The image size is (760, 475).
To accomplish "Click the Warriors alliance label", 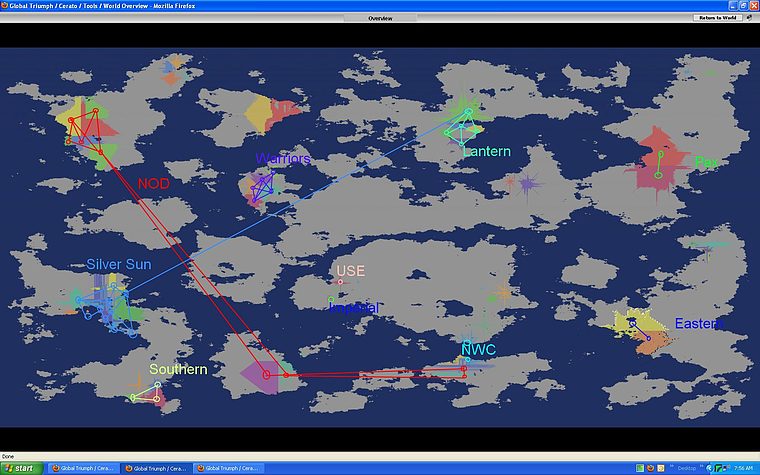I will [283, 158].
